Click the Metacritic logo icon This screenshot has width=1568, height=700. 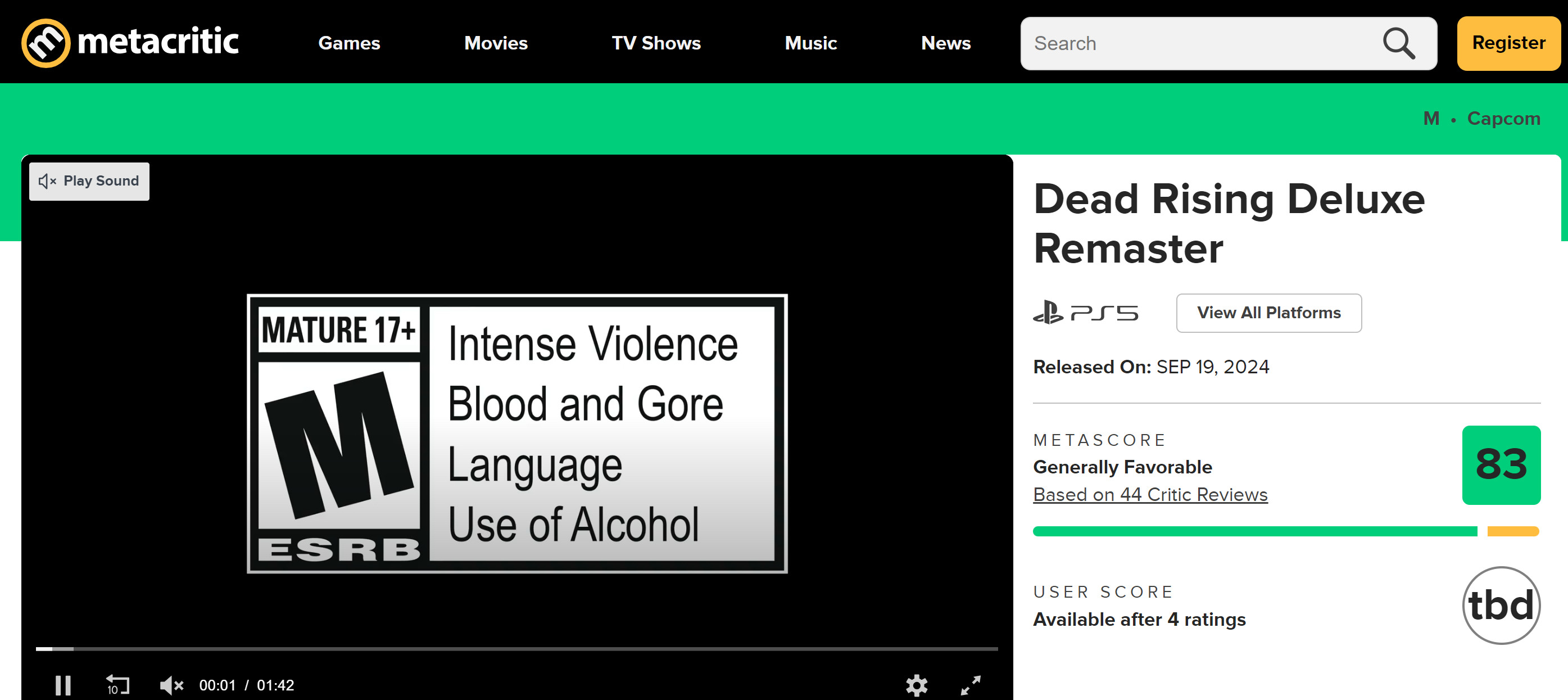(x=45, y=42)
